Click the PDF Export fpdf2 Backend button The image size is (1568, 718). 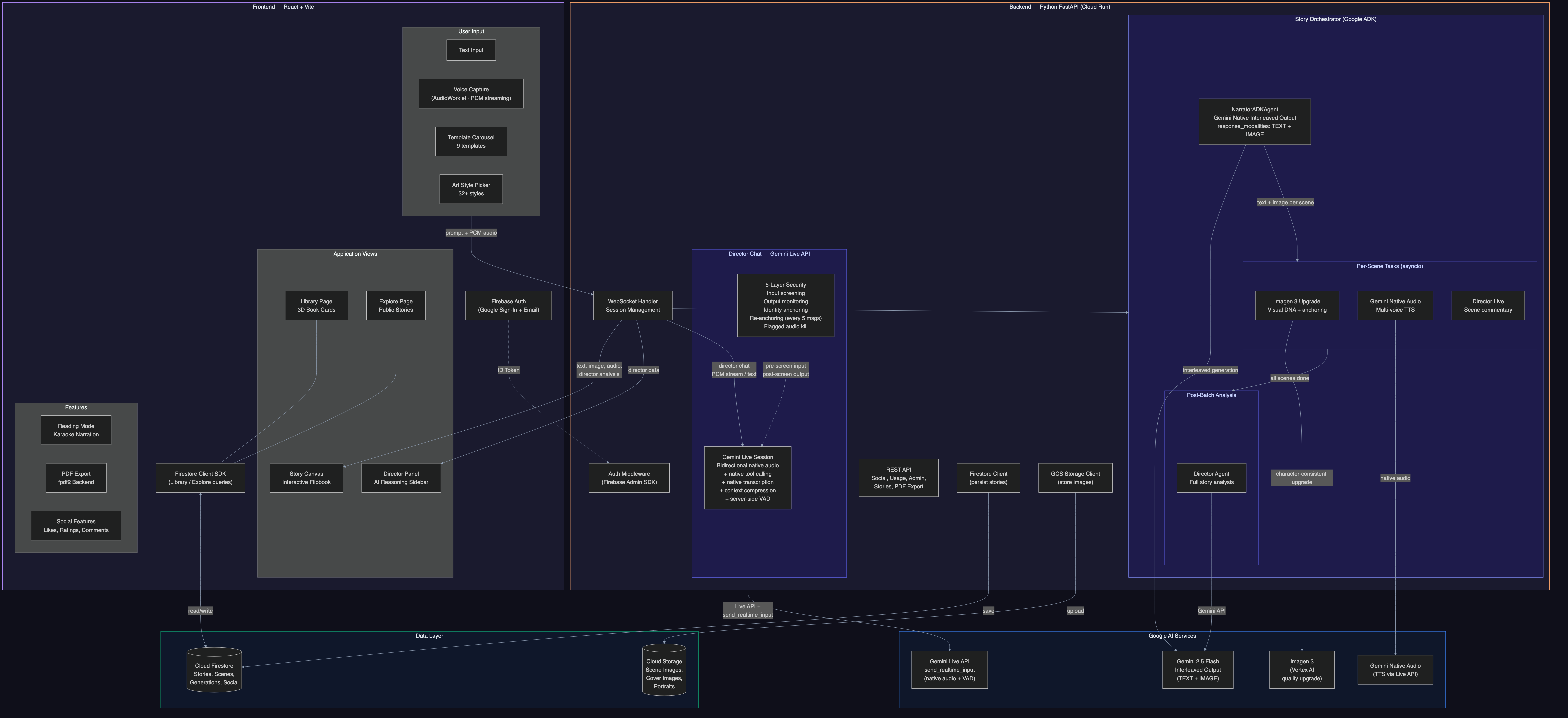pos(76,478)
